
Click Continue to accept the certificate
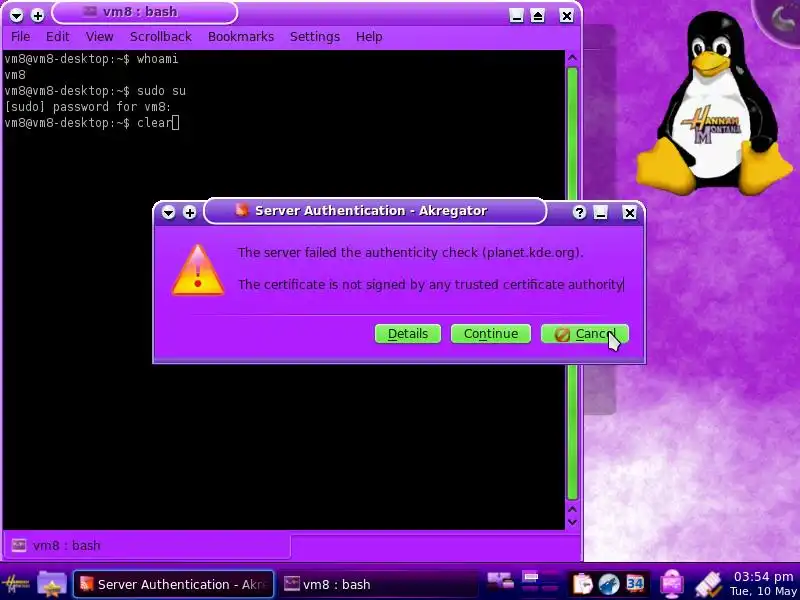pos(491,334)
